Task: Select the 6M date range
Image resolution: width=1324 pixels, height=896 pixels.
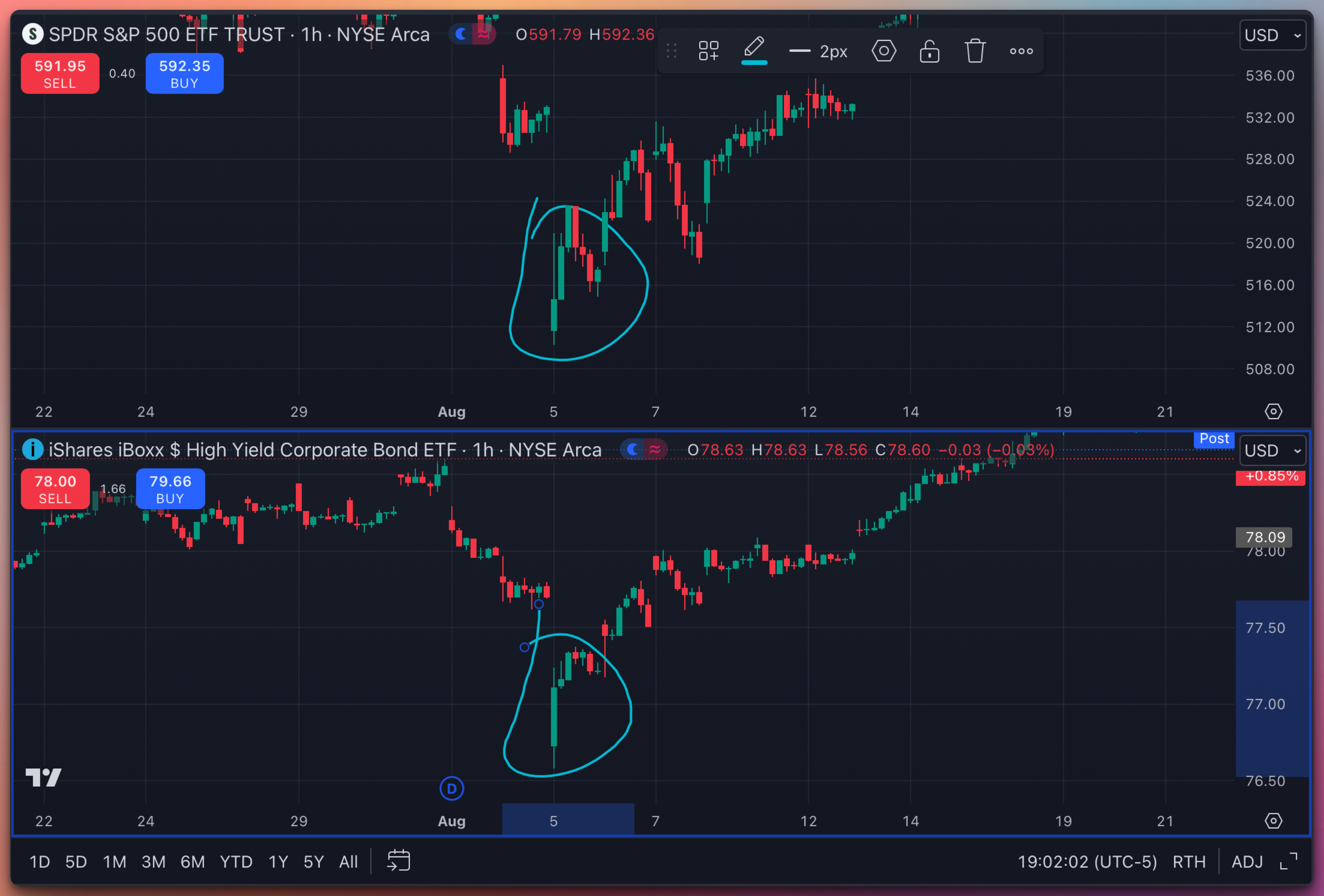Action: [192, 862]
